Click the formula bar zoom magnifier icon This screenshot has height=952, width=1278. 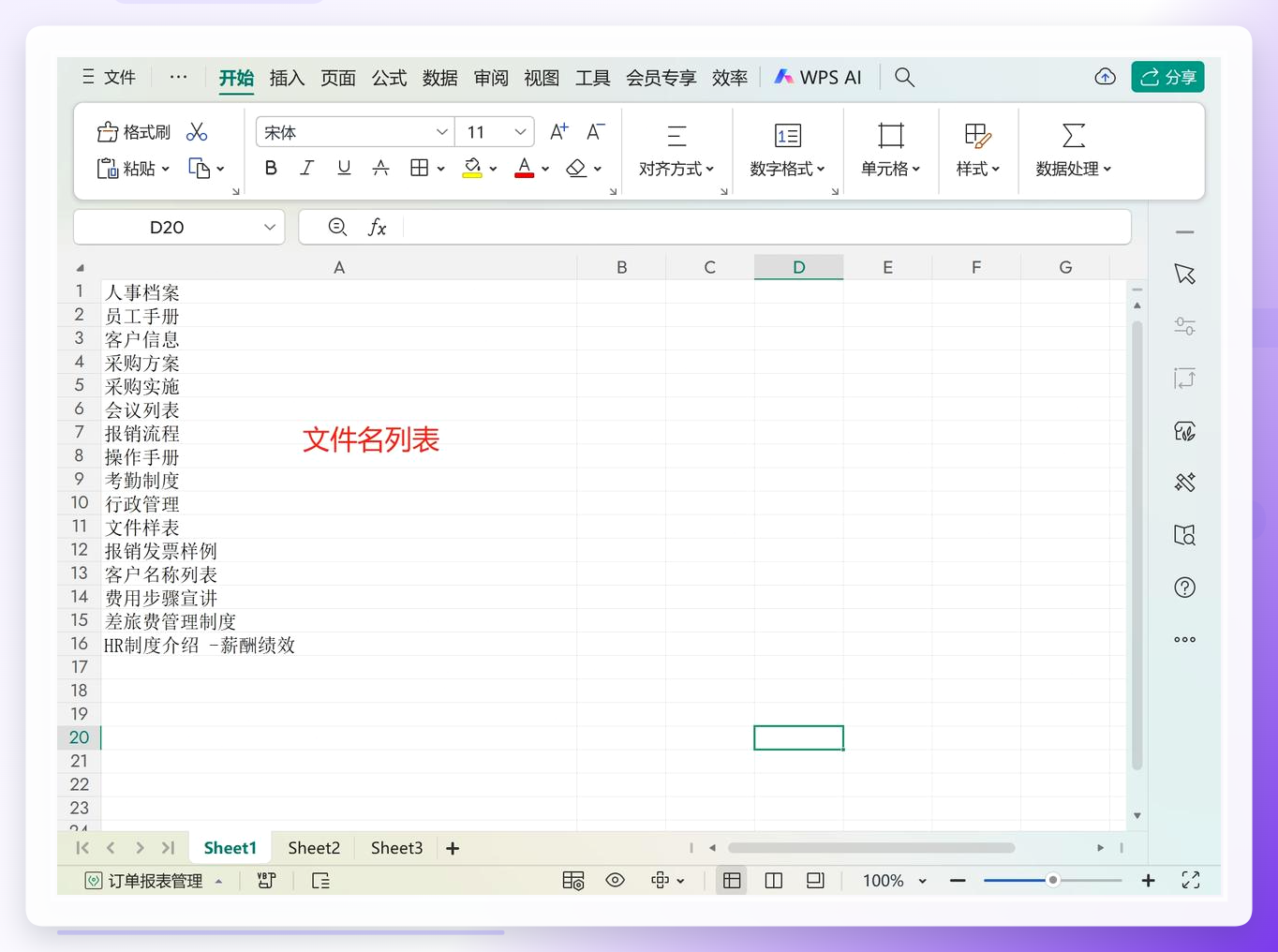pyautogui.click(x=337, y=227)
